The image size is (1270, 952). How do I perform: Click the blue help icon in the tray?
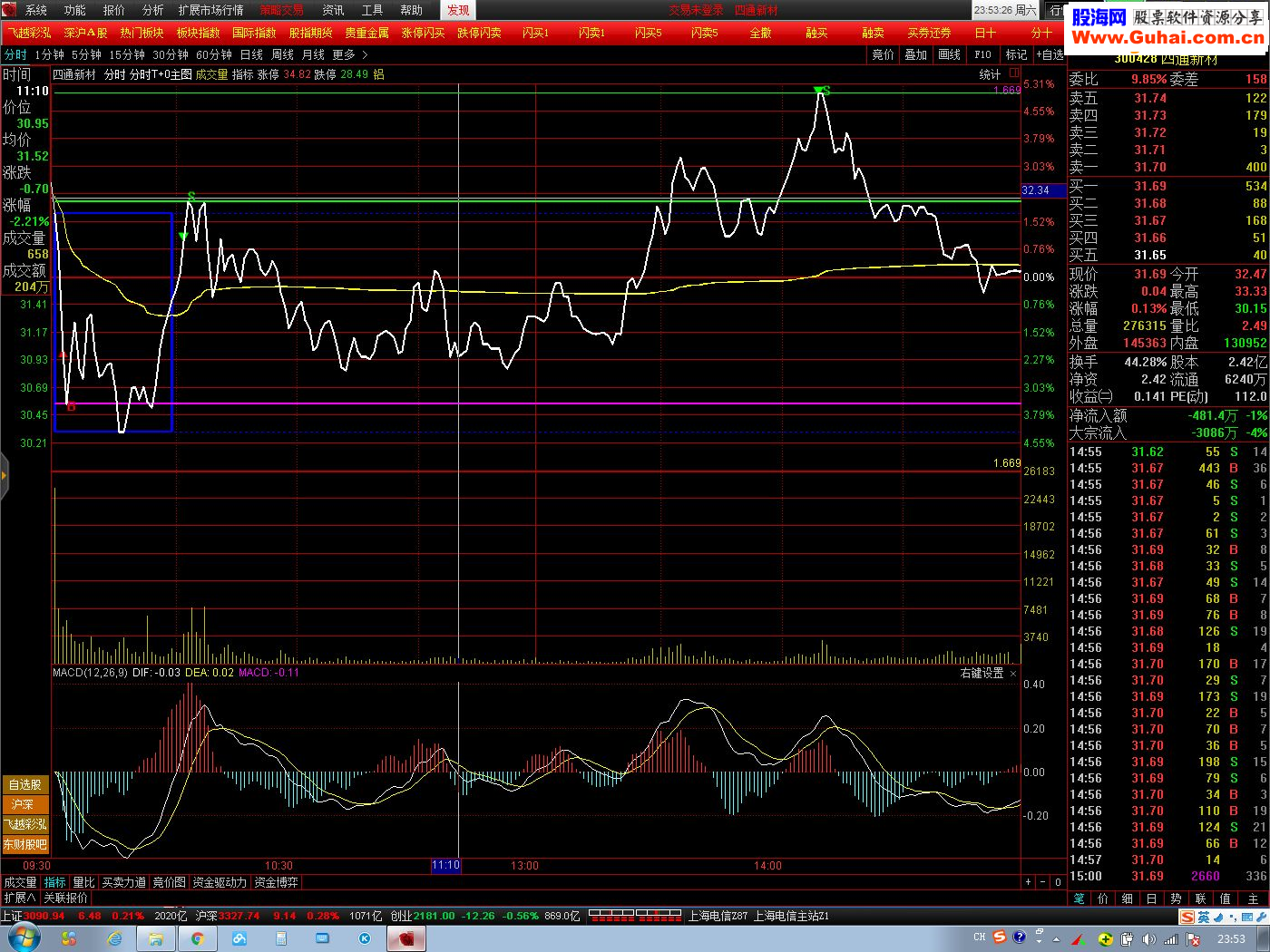coord(1019,937)
